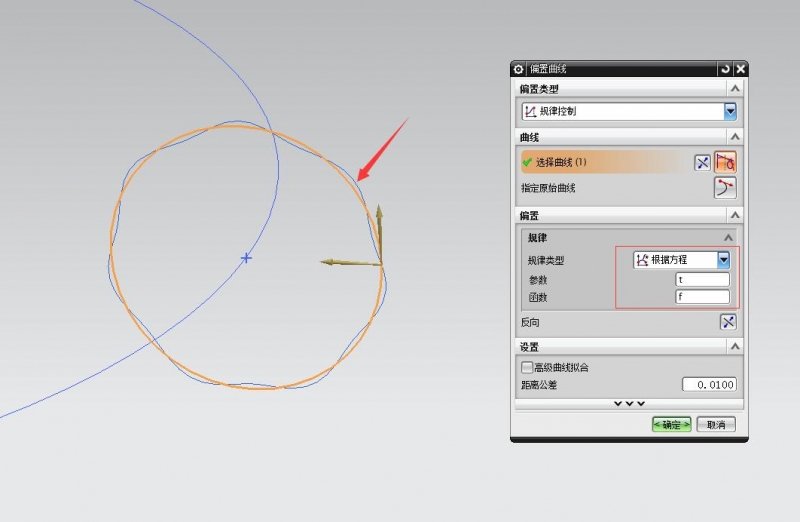Click the point constructor icon beside 选择曲线

pyautogui.click(x=701, y=162)
